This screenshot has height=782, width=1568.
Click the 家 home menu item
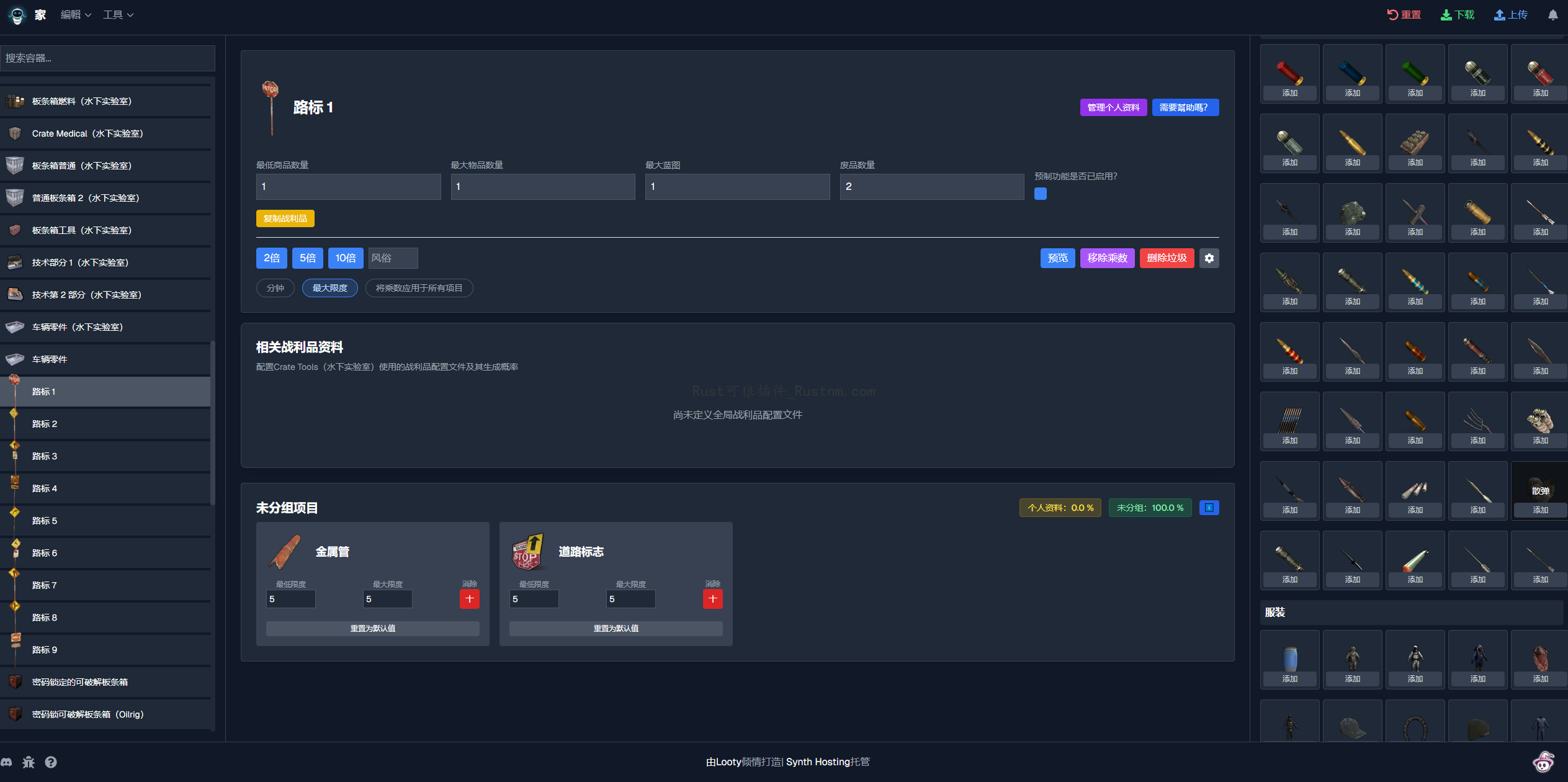pyautogui.click(x=40, y=14)
